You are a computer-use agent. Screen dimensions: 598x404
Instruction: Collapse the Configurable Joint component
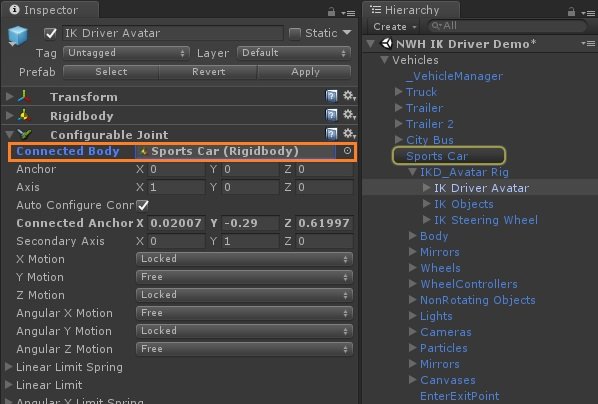[10, 134]
